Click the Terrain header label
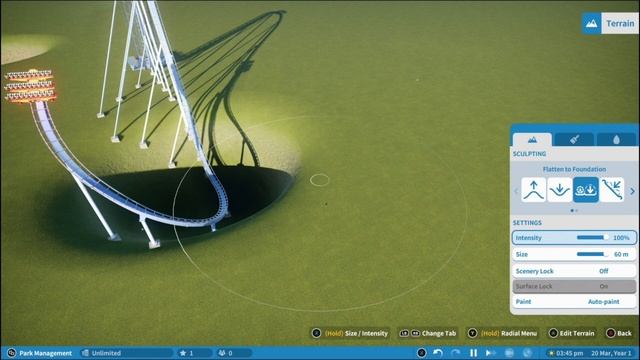 point(620,24)
